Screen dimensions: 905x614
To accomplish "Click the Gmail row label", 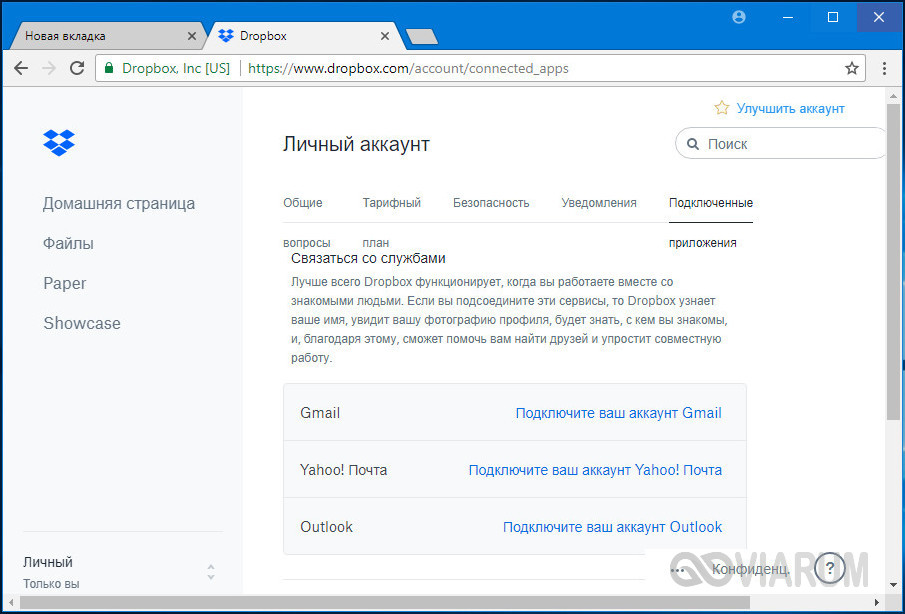I will 320,413.
